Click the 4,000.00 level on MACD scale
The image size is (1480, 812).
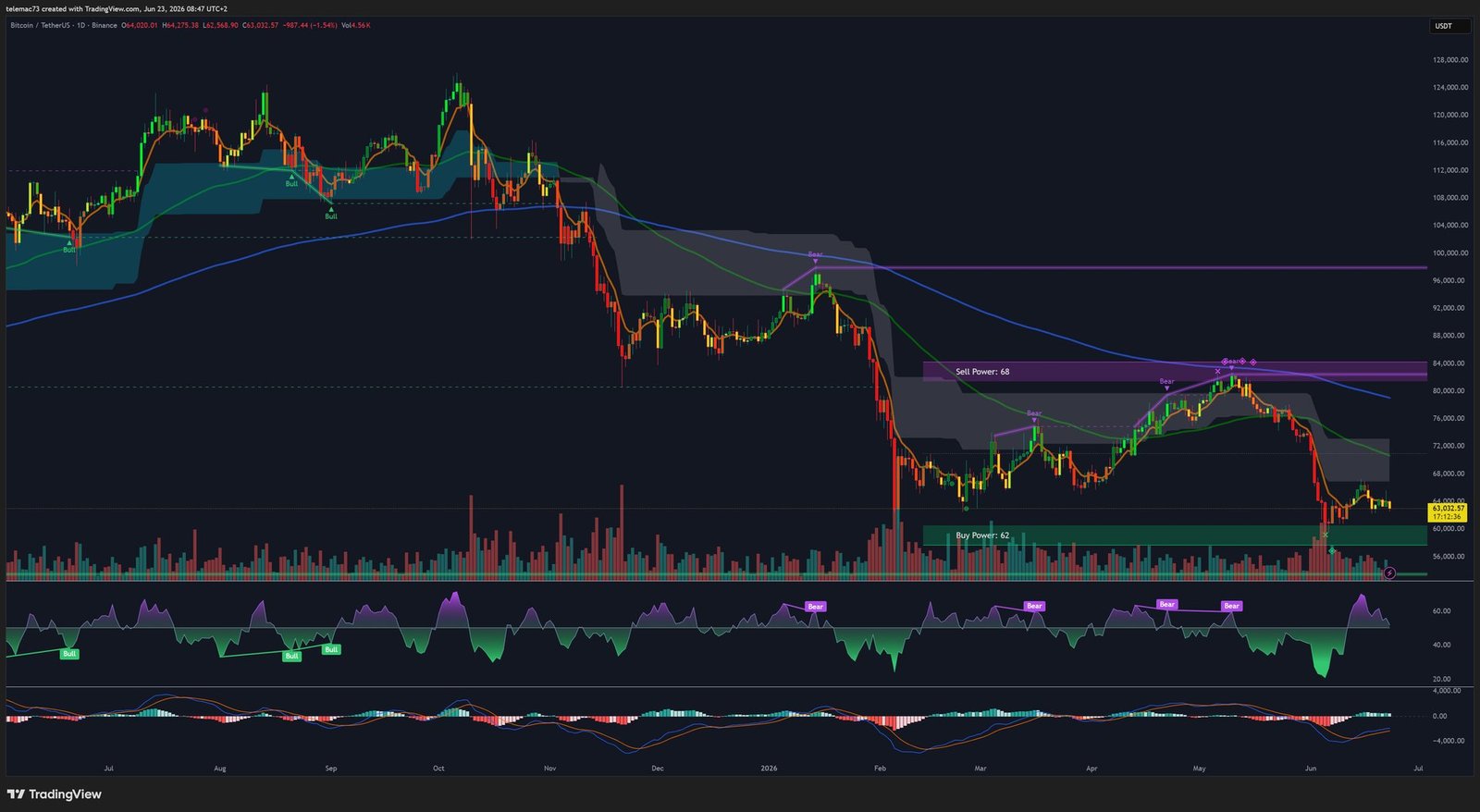1447,691
